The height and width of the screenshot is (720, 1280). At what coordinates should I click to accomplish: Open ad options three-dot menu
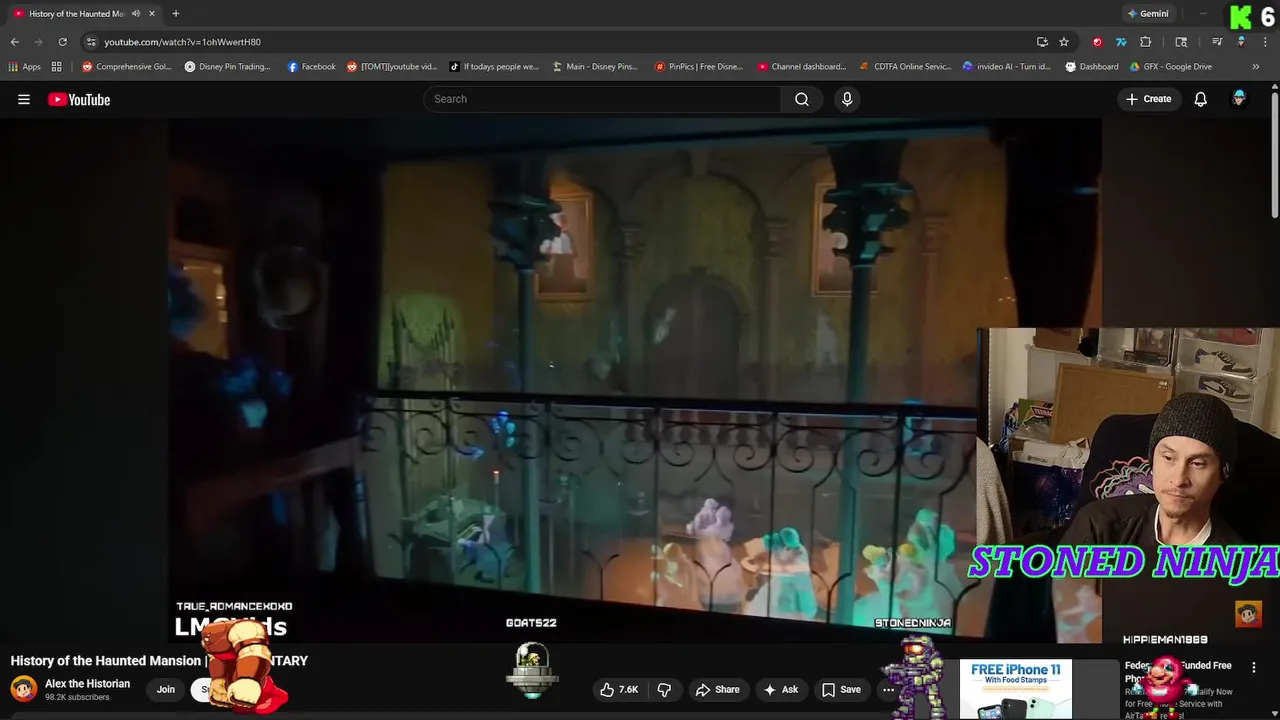point(1254,667)
